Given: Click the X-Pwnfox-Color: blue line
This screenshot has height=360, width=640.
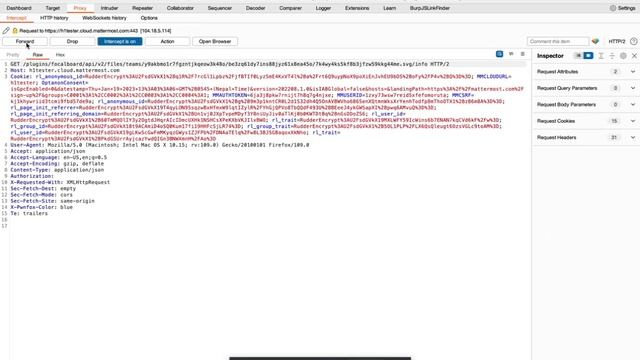Looking at the screenshot, I should tap(41, 207).
